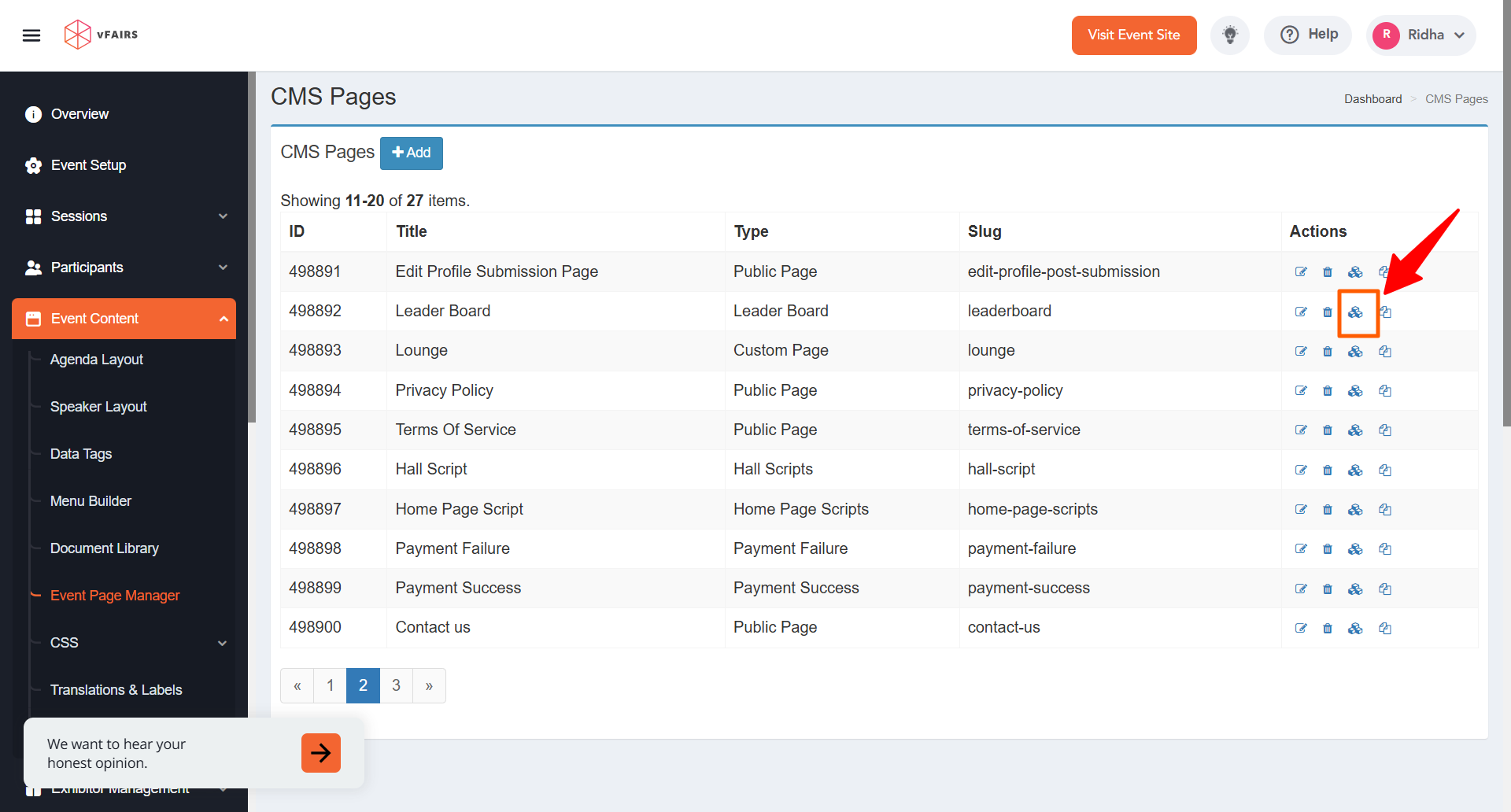Copy the Terms Of Service page
This screenshot has height=812, width=1511.
(x=1385, y=430)
